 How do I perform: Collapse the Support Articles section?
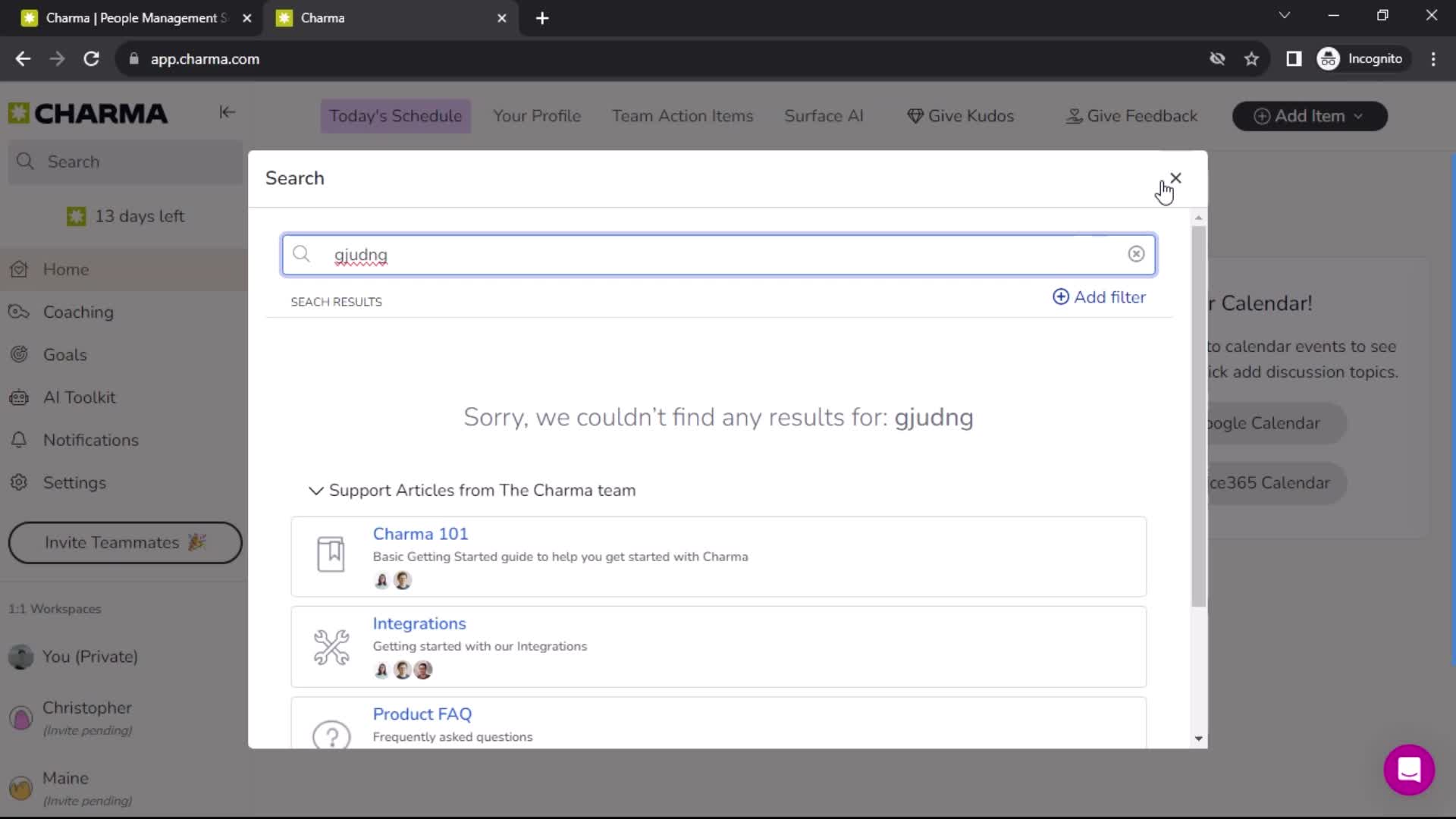point(316,491)
